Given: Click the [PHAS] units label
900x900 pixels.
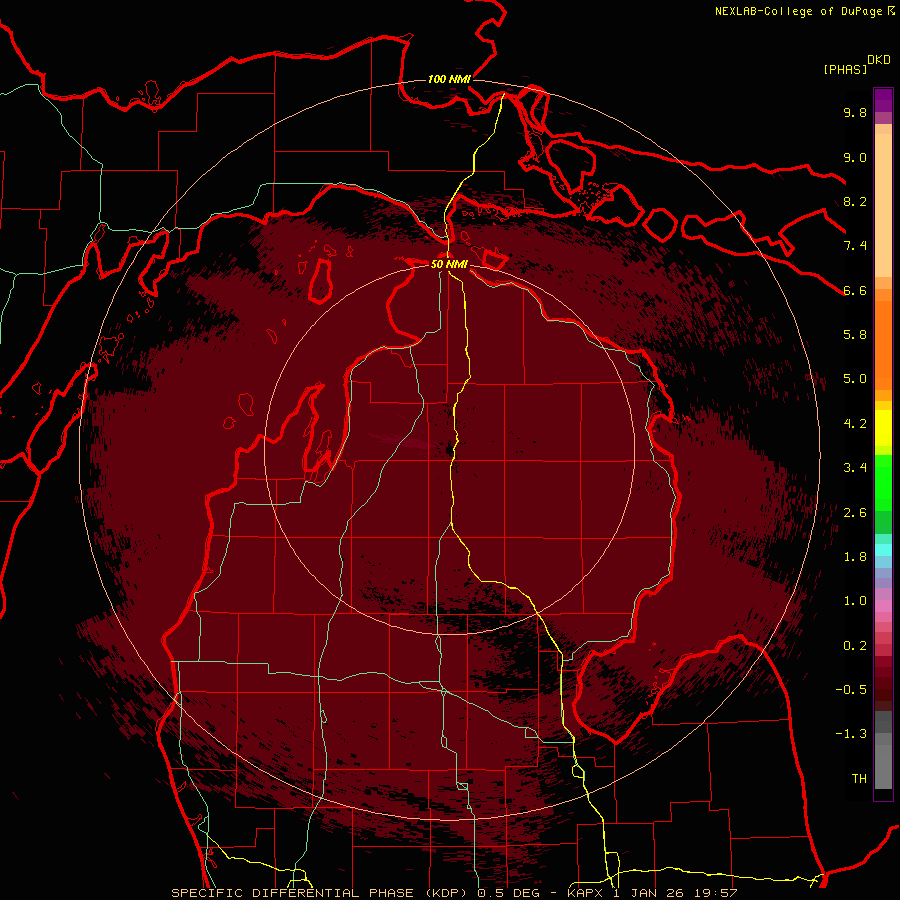Looking at the screenshot, I should 845,69.
